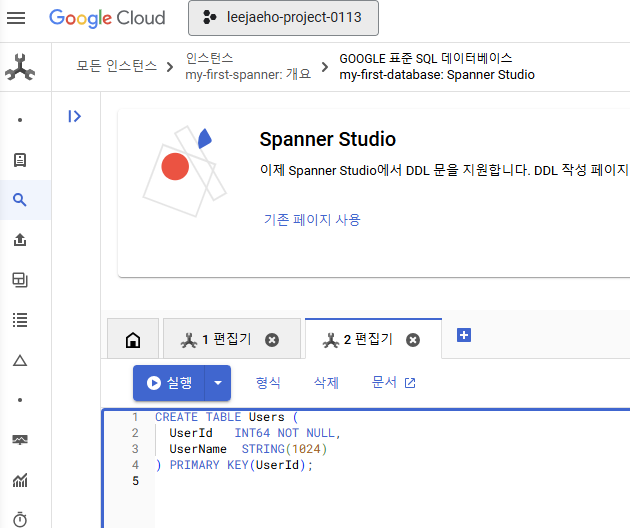Click the Spanner Studio heading
This screenshot has width=630, height=528.
[x=328, y=139]
